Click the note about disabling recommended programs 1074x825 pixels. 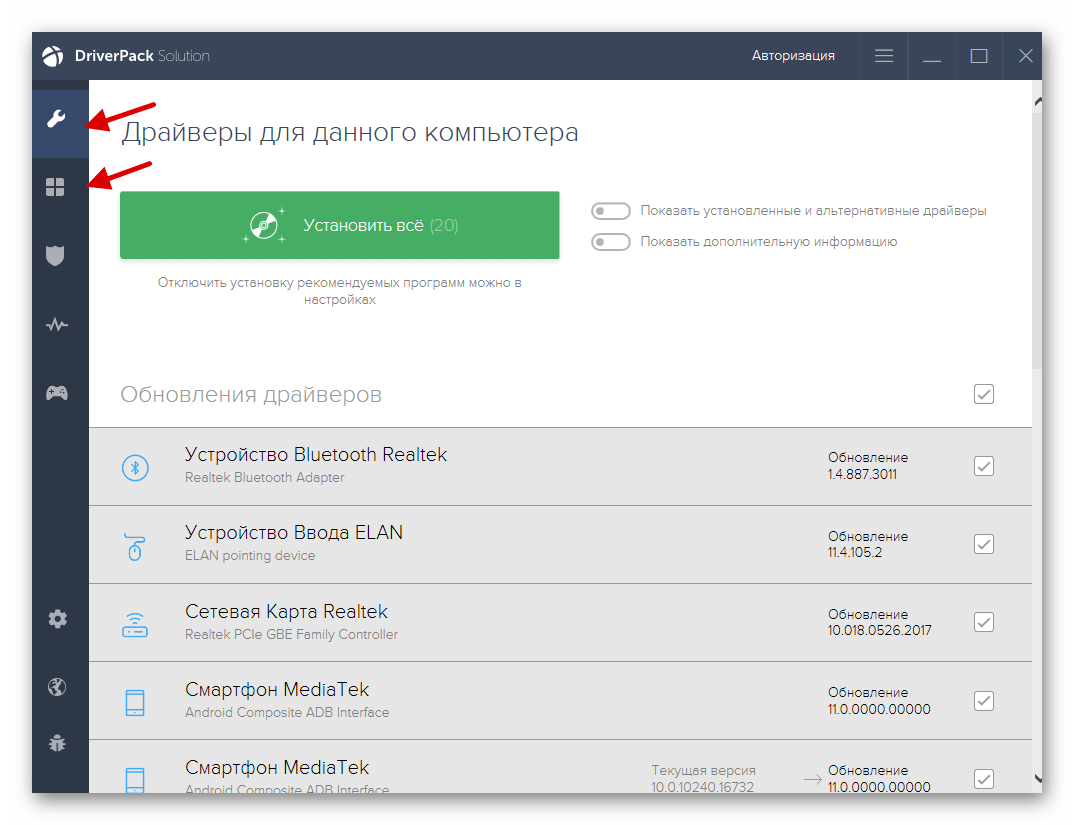coord(340,291)
